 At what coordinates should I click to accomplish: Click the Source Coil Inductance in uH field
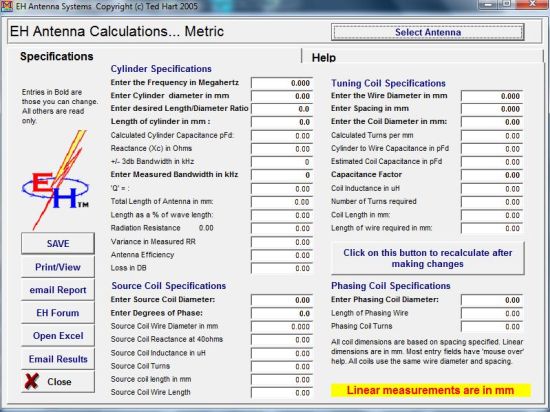coord(282,353)
